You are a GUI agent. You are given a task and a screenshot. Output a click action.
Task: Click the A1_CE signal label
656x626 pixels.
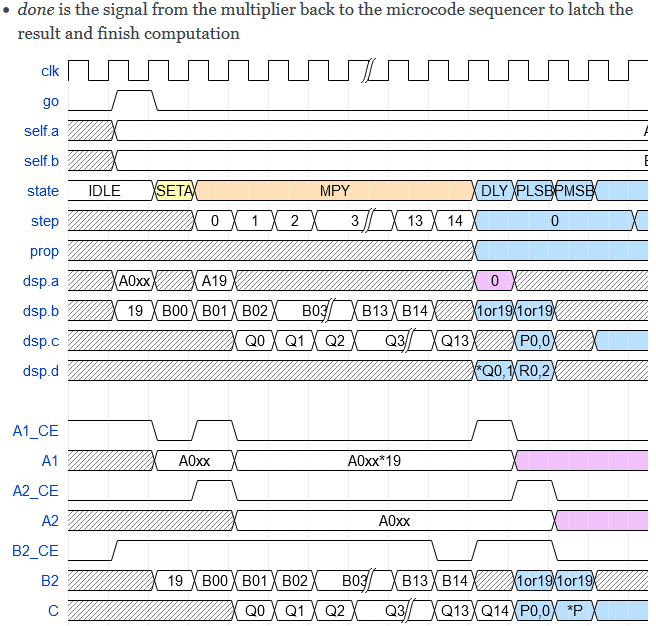click(x=36, y=431)
